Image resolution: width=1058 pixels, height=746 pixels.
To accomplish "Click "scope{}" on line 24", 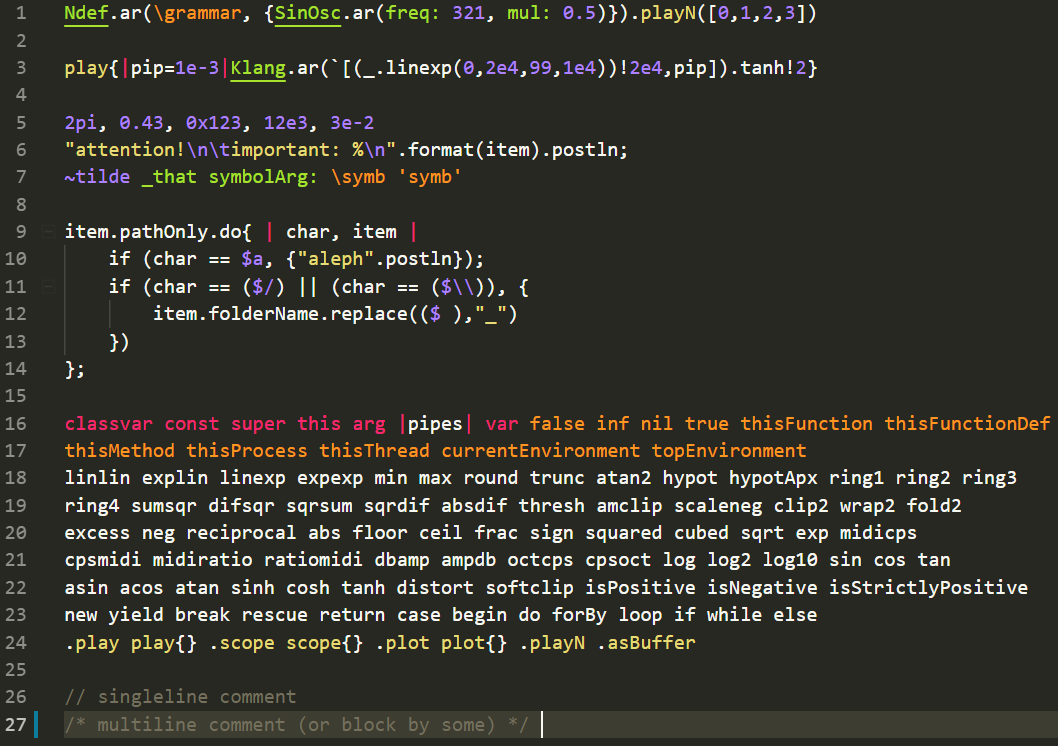I will [325, 642].
